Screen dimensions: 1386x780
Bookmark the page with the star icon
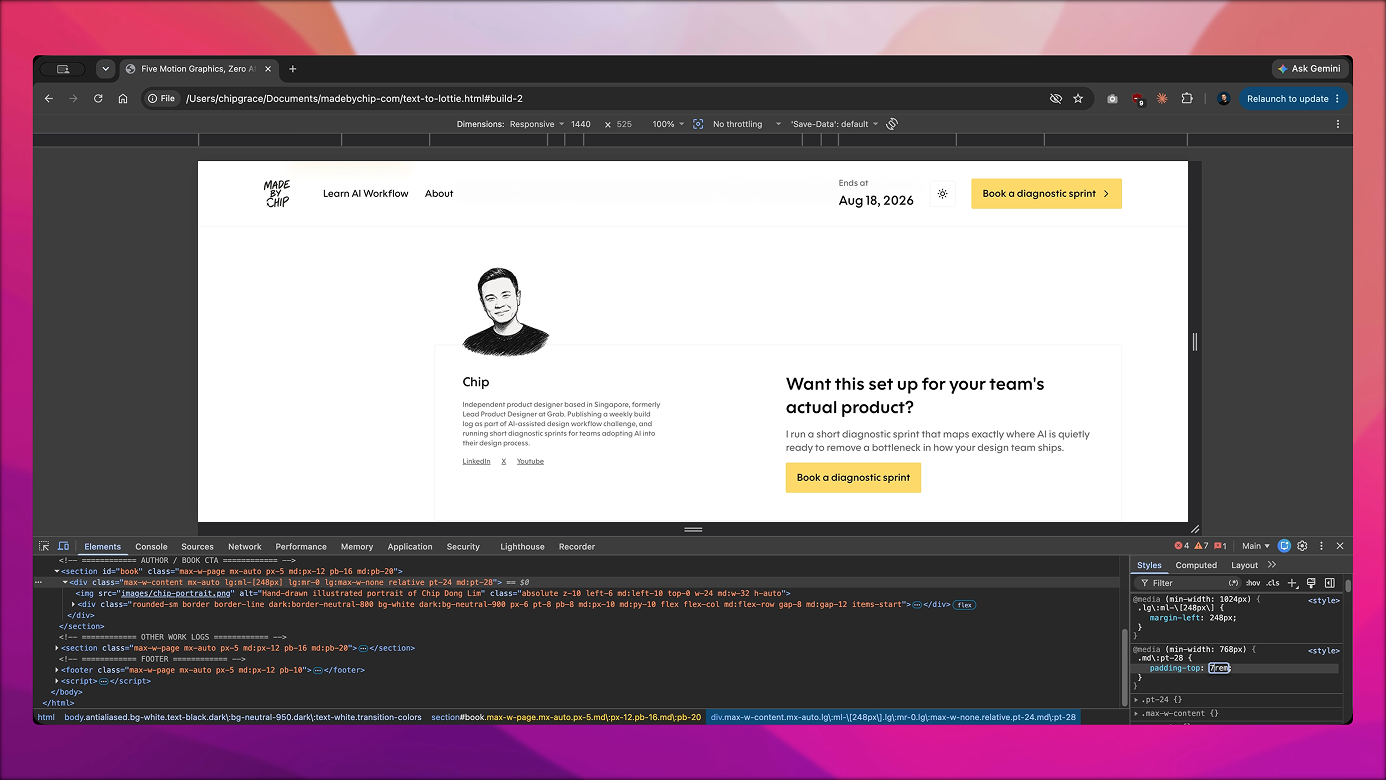1078,98
